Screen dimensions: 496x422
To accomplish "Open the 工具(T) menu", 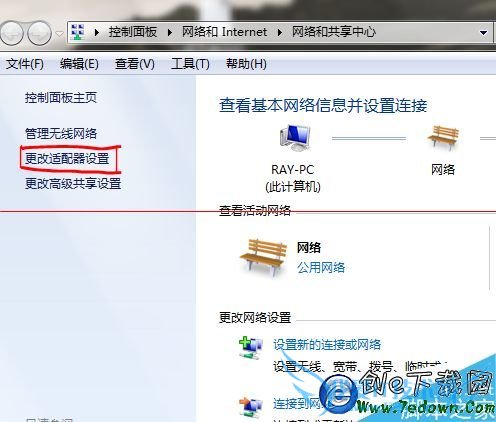I will [190, 63].
